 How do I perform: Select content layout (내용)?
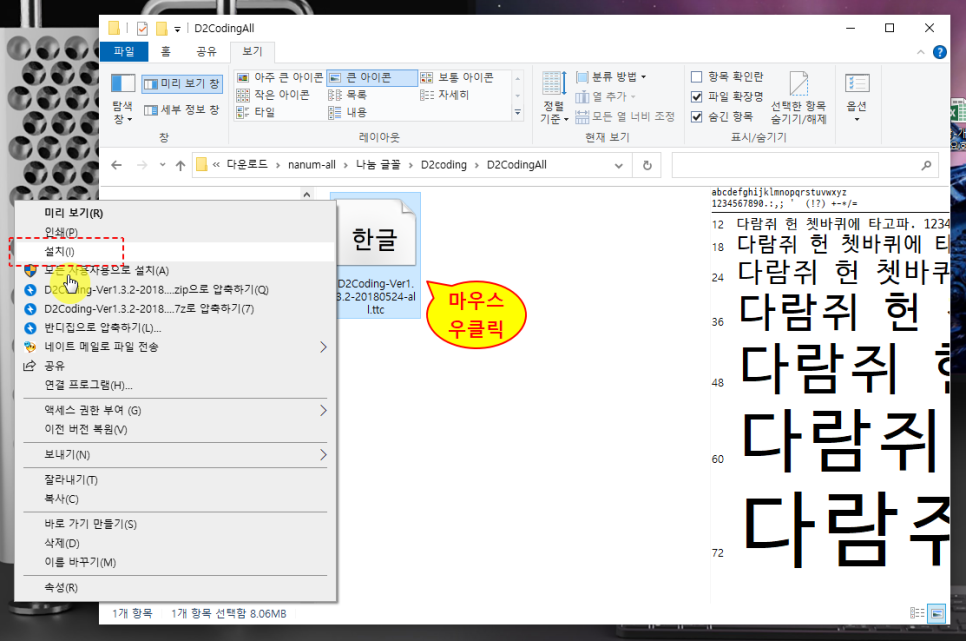[x=347, y=112]
